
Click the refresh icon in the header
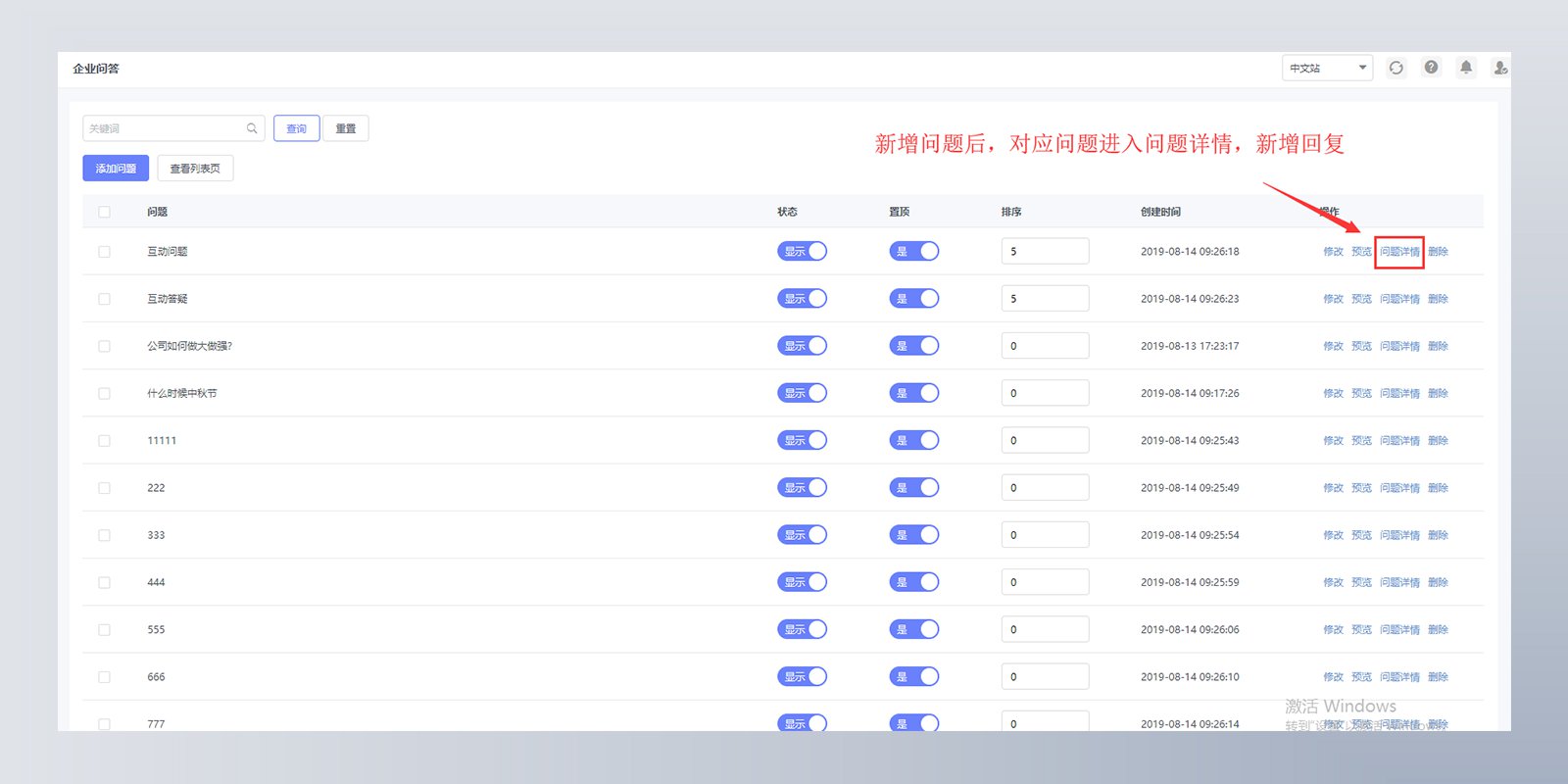click(1396, 68)
